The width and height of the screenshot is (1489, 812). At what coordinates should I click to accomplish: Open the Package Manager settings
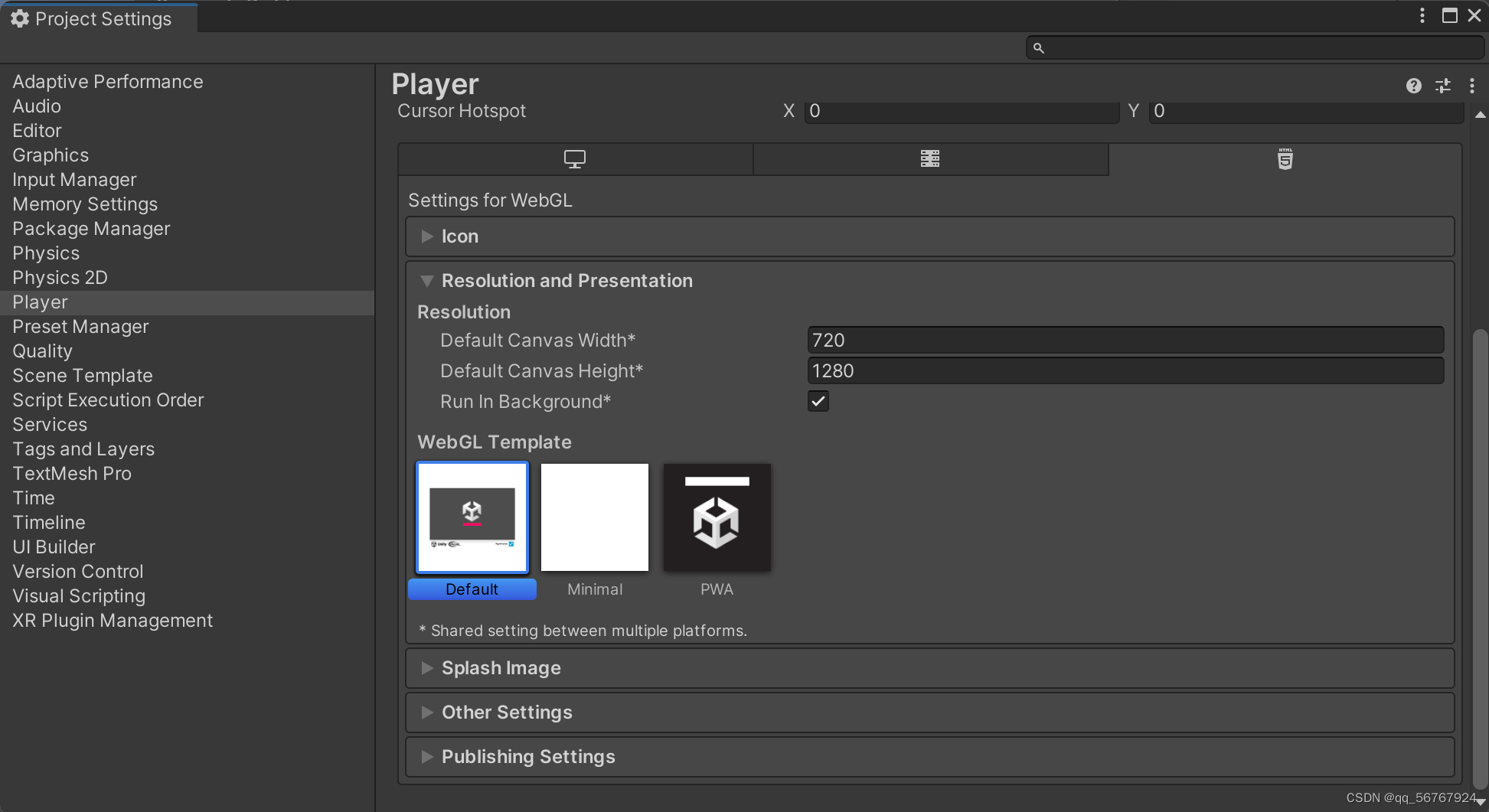click(90, 228)
